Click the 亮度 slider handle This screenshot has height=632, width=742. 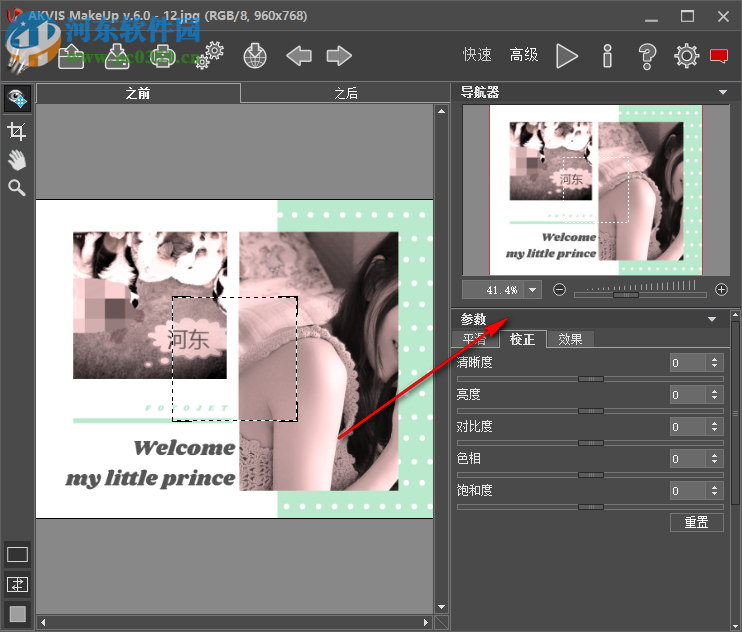591,411
